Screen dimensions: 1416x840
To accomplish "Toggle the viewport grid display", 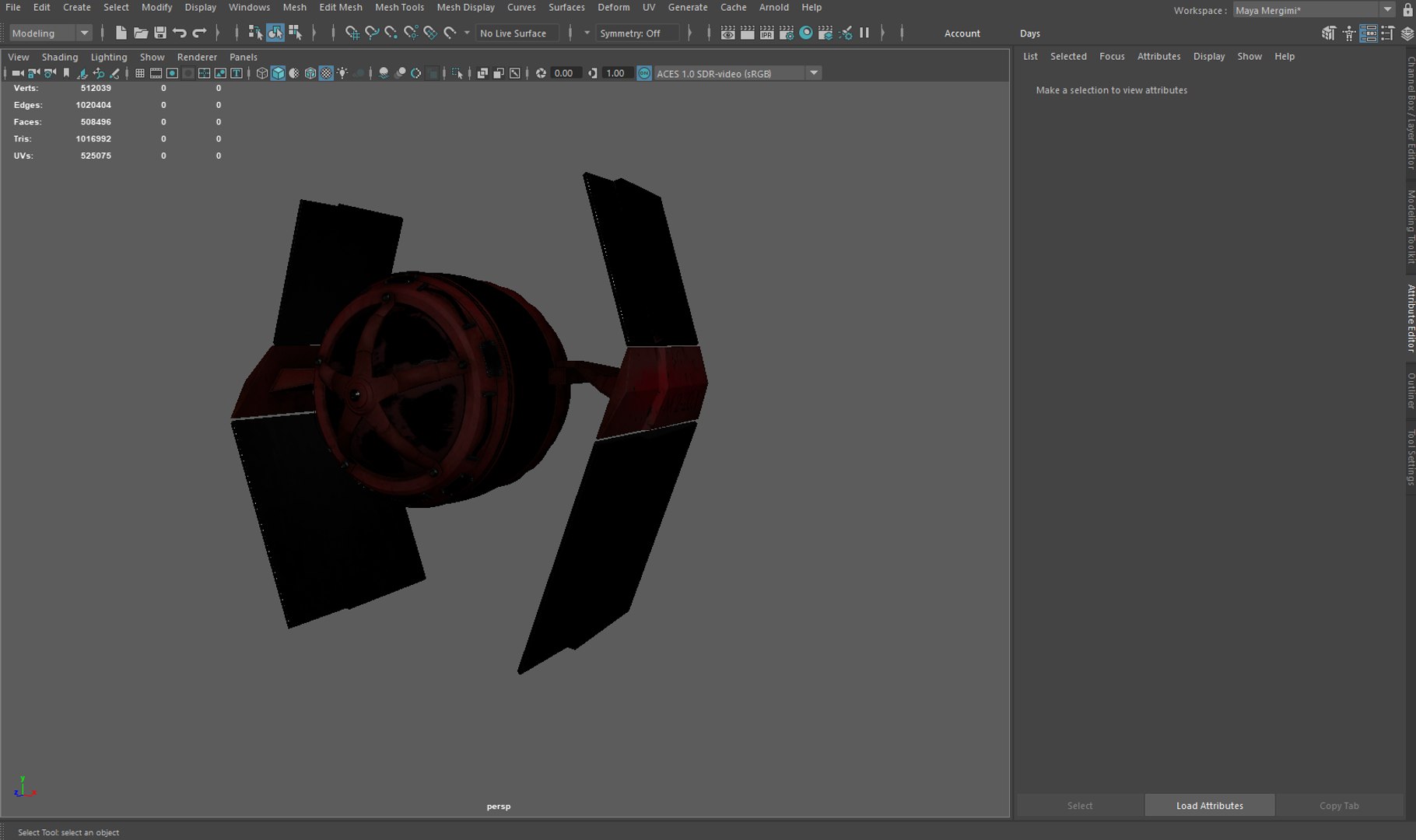I will pyautogui.click(x=140, y=73).
